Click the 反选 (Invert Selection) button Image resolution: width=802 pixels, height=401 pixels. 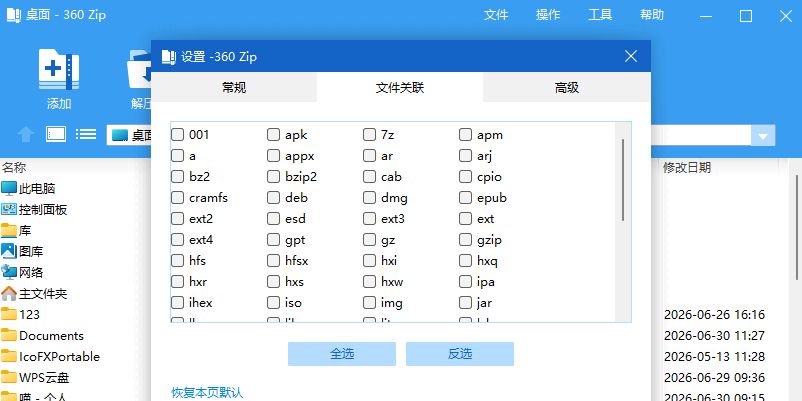coord(460,354)
